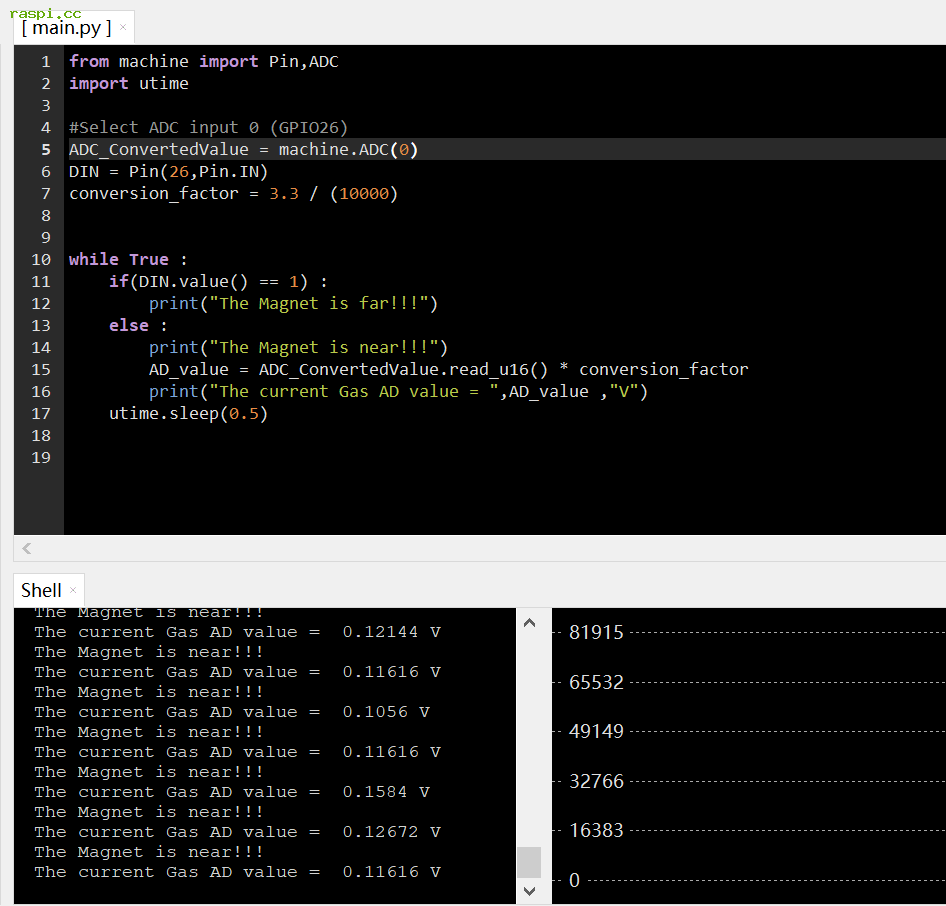
Task: Click the Shell vertical scrollbar thumb
Action: point(529,861)
